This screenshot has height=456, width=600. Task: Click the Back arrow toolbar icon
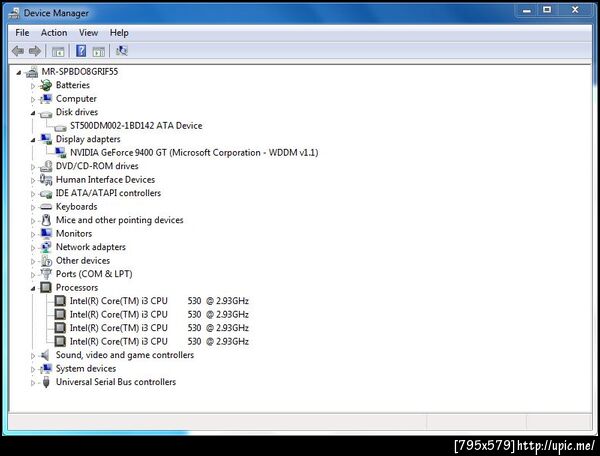coord(18,50)
